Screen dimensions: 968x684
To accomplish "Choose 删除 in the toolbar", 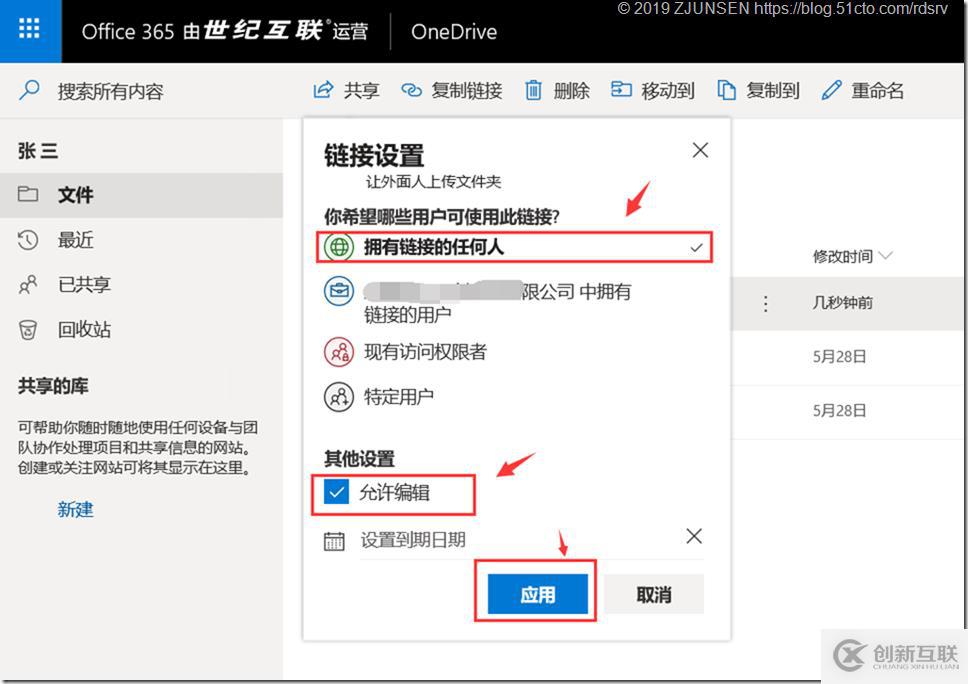I will click(x=572, y=91).
